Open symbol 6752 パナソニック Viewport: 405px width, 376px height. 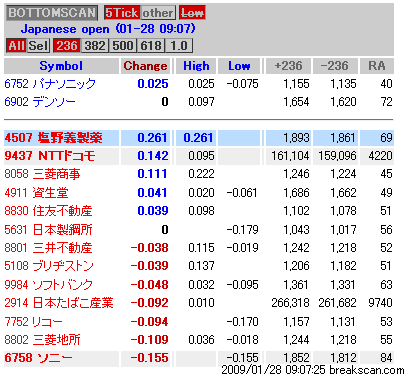coord(50,84)
